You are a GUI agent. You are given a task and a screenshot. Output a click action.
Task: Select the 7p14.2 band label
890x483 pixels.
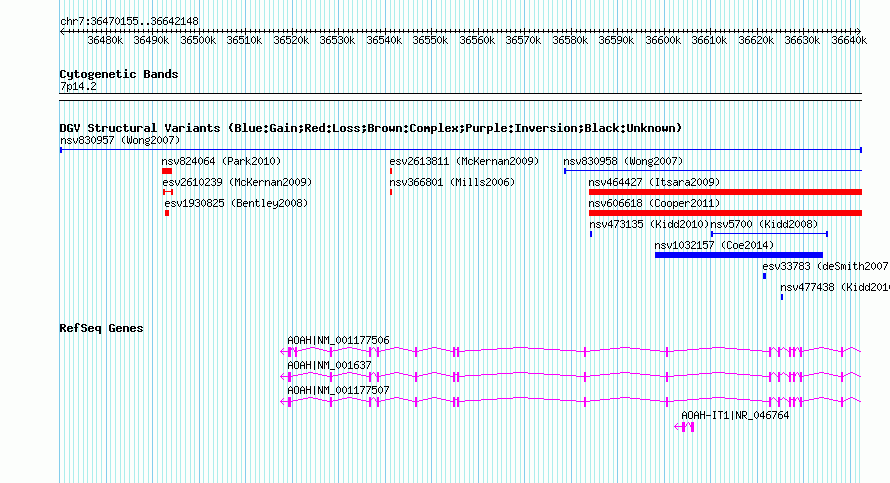tap(78, 86)
